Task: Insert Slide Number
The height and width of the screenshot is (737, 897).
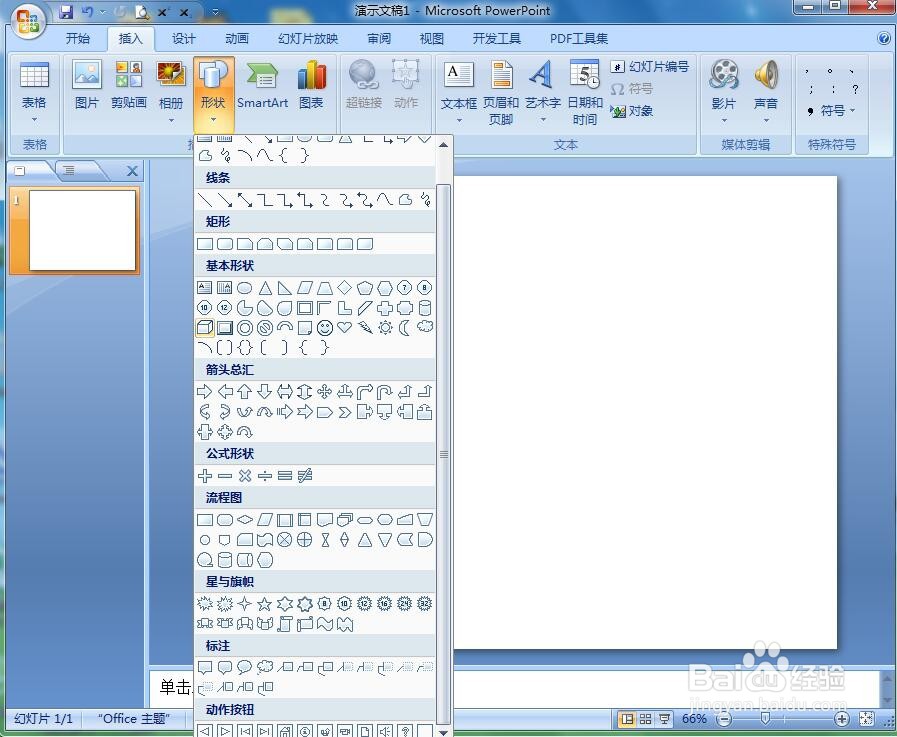Action: pyautogui.click(x=650, y=66)
